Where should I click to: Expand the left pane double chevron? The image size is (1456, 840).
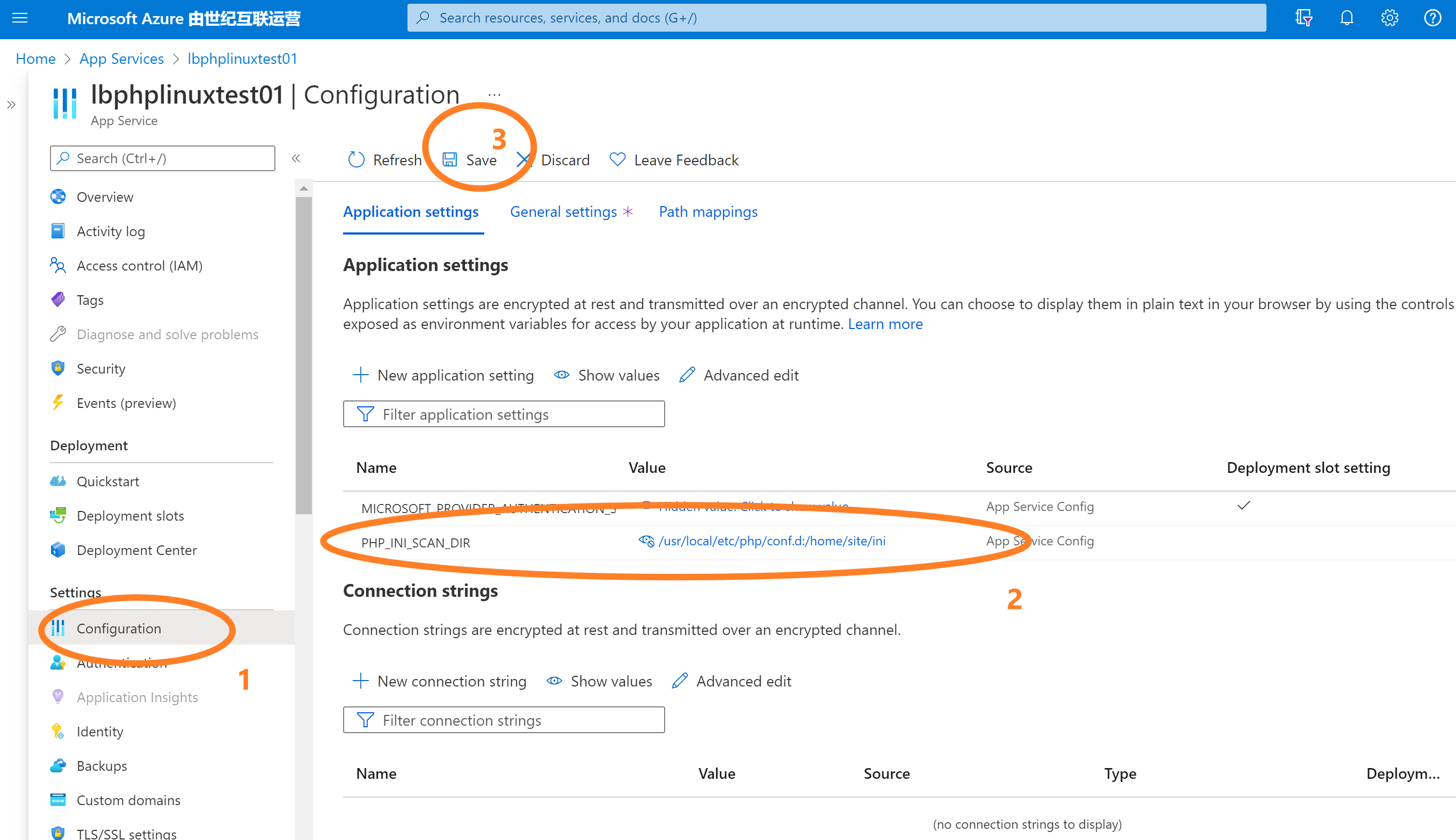click(x=11, y=105)
